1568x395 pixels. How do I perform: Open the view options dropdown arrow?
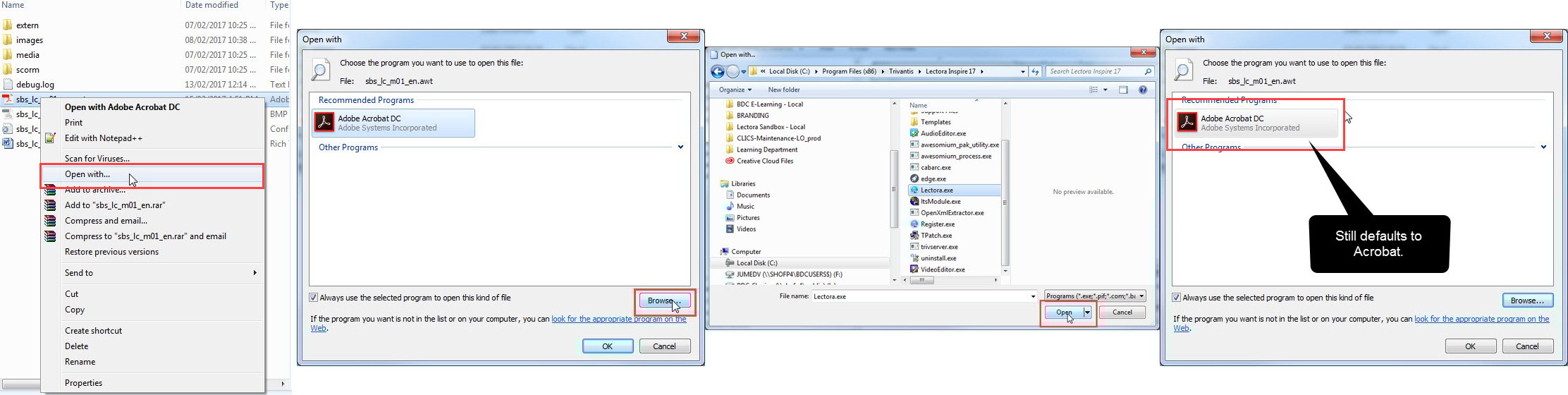tap(1105, 90)
